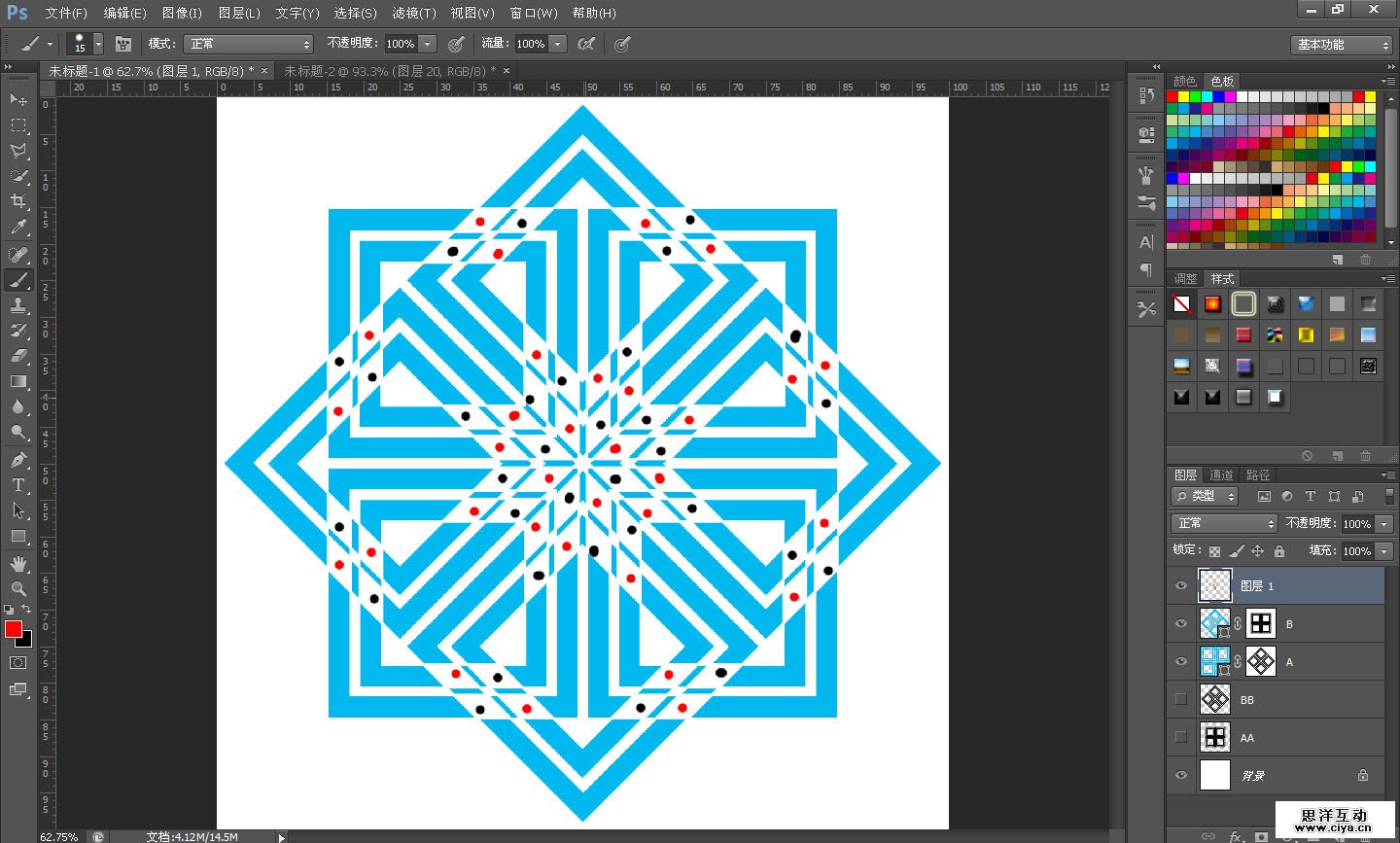Switch to the 通道 tab
The image size is (1400, 843).
click(x=1221, y=474)
